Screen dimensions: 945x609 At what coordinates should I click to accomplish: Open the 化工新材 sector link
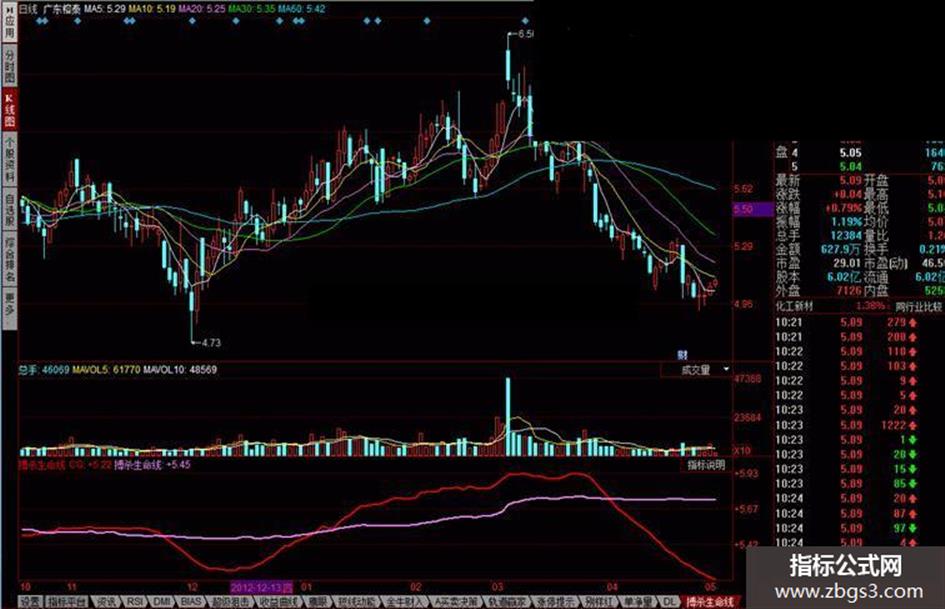(794, 306)
